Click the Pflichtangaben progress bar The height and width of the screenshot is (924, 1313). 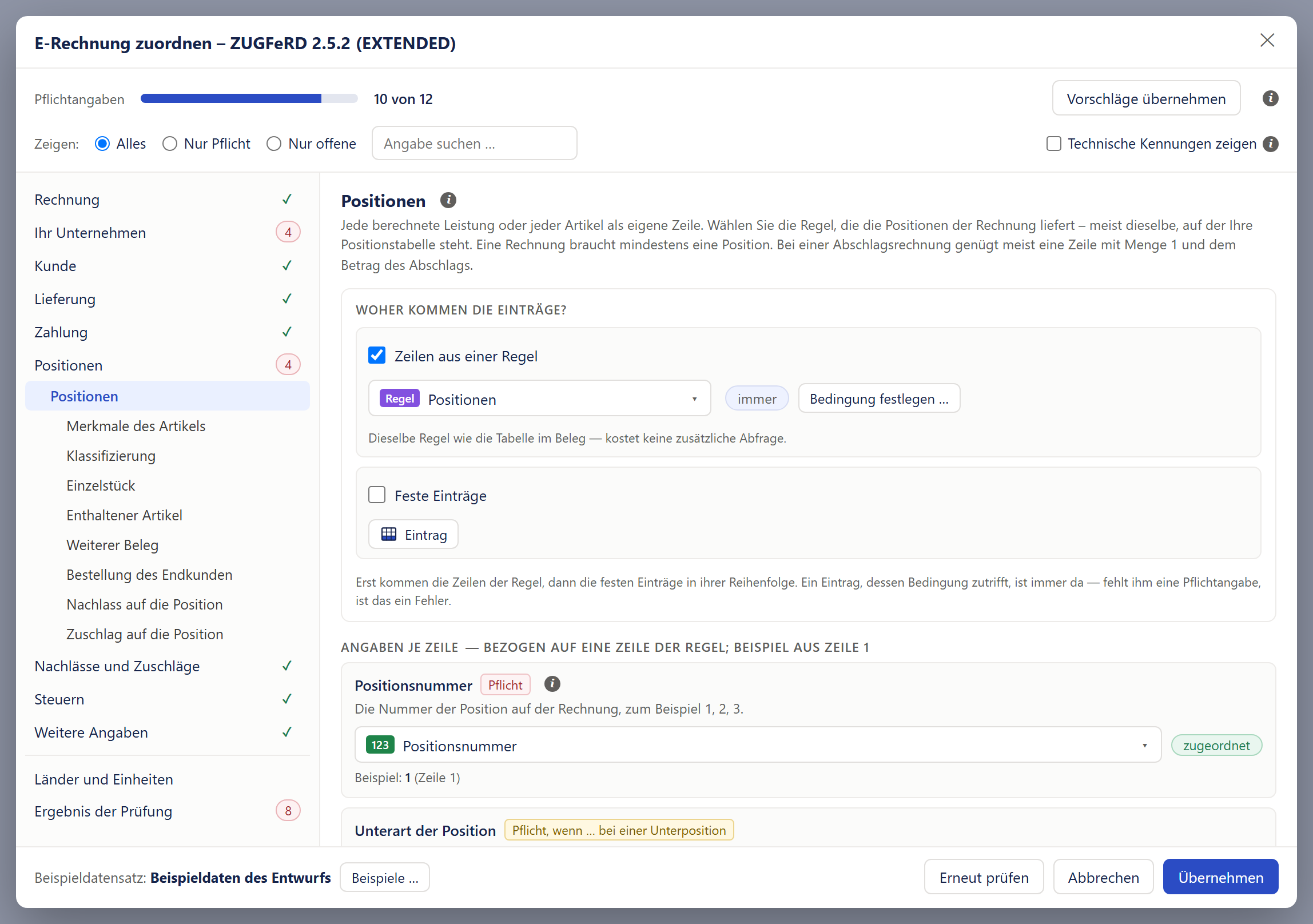coord(249,98)
